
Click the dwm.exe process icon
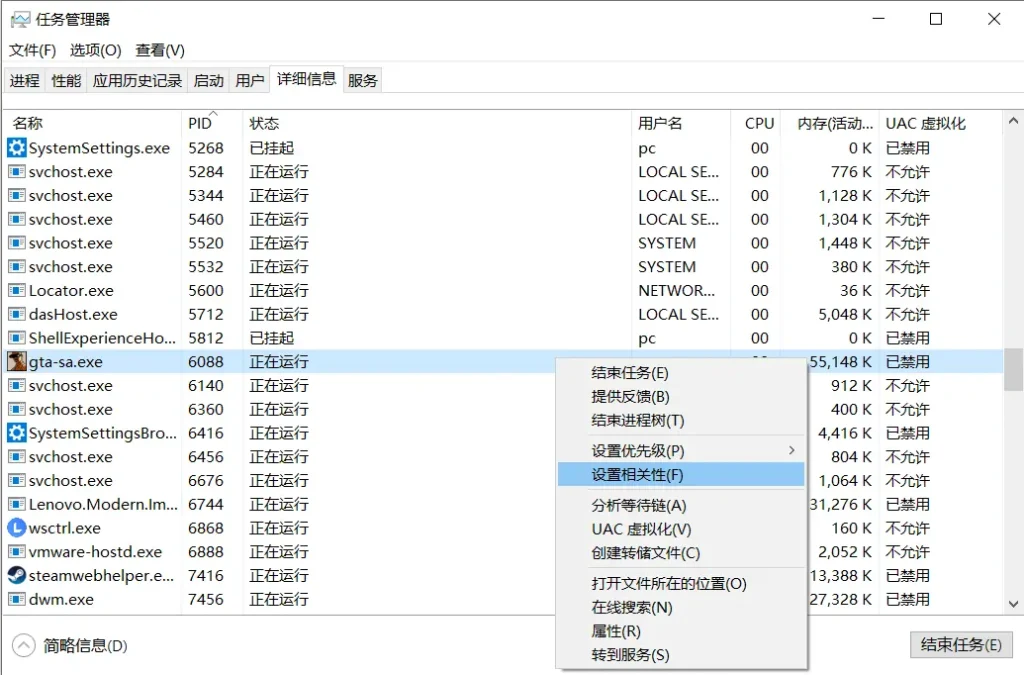(16, 599)
